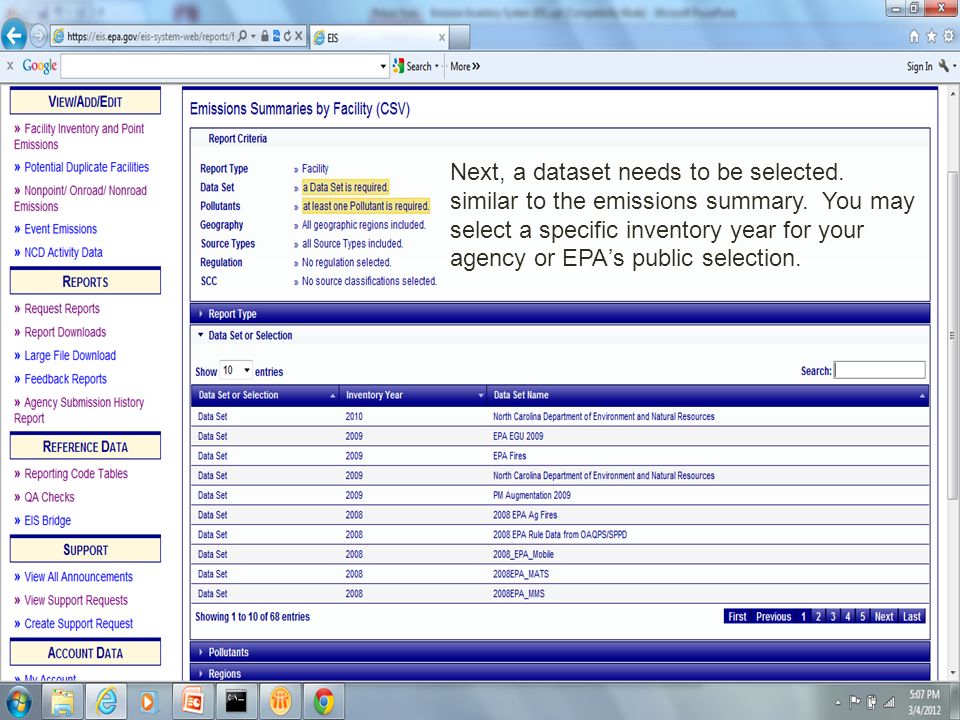Open the Show entries count dropdown
The height and width of the screenshot is (720, 960).
point(236,370)
